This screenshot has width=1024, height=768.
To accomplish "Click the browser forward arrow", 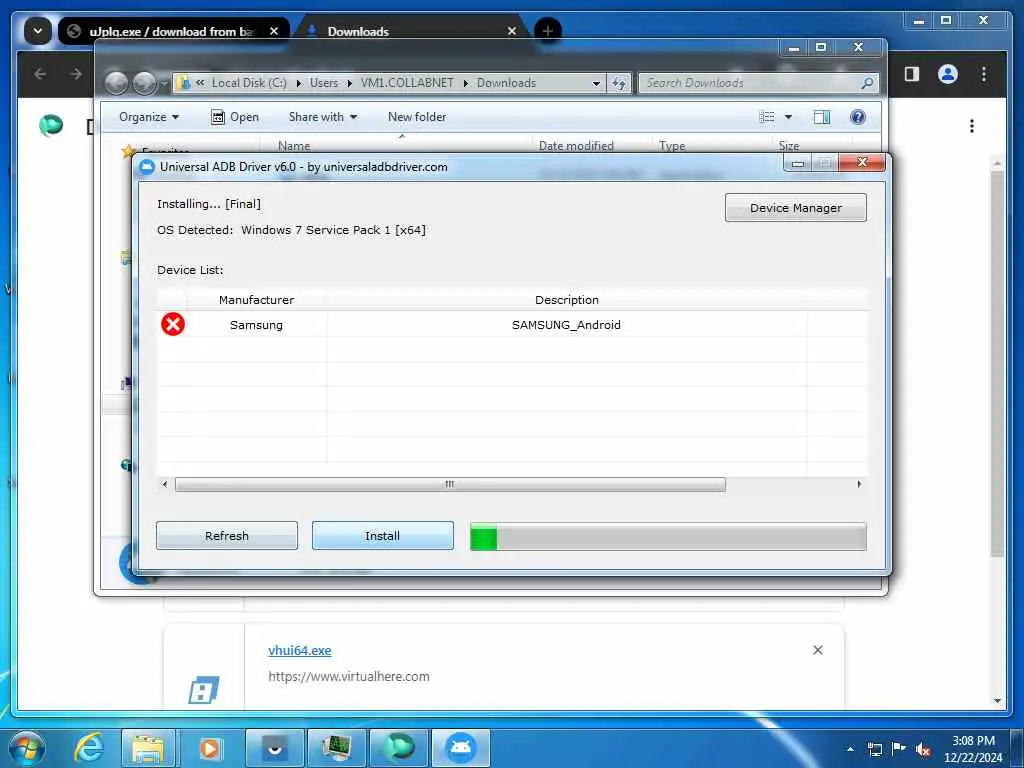I will (76, 74).
